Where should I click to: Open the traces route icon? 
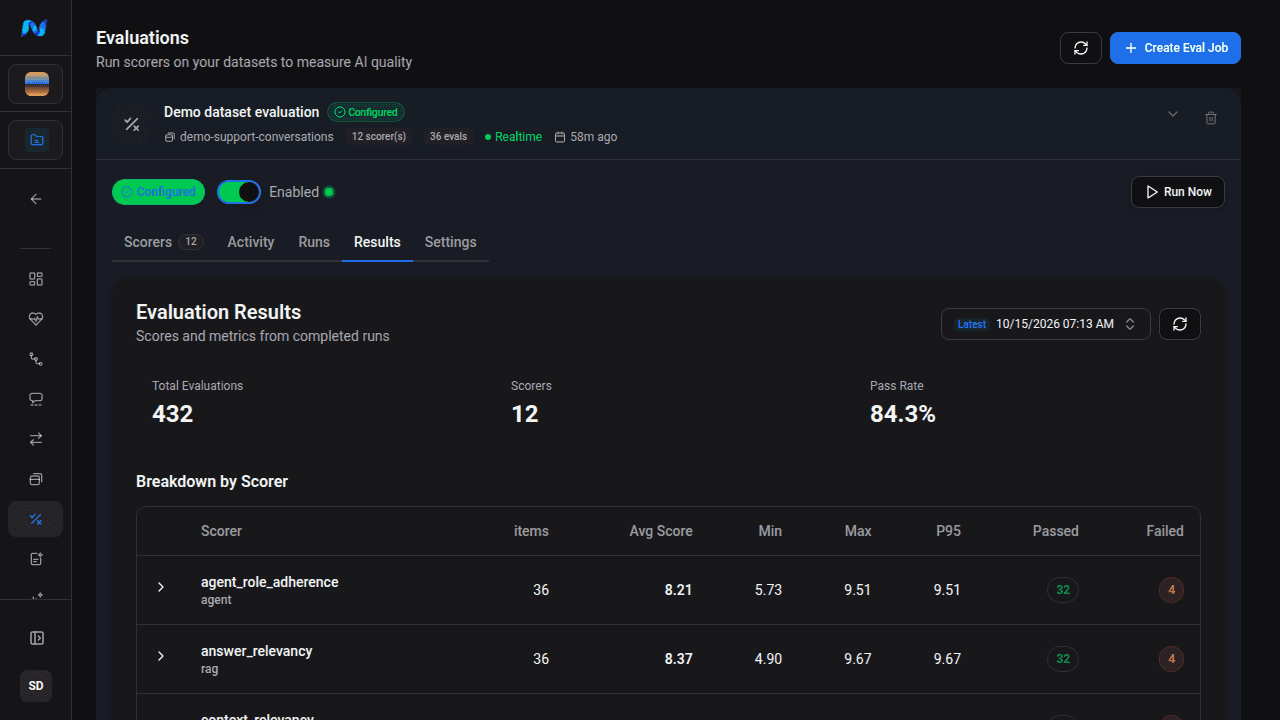36,359
